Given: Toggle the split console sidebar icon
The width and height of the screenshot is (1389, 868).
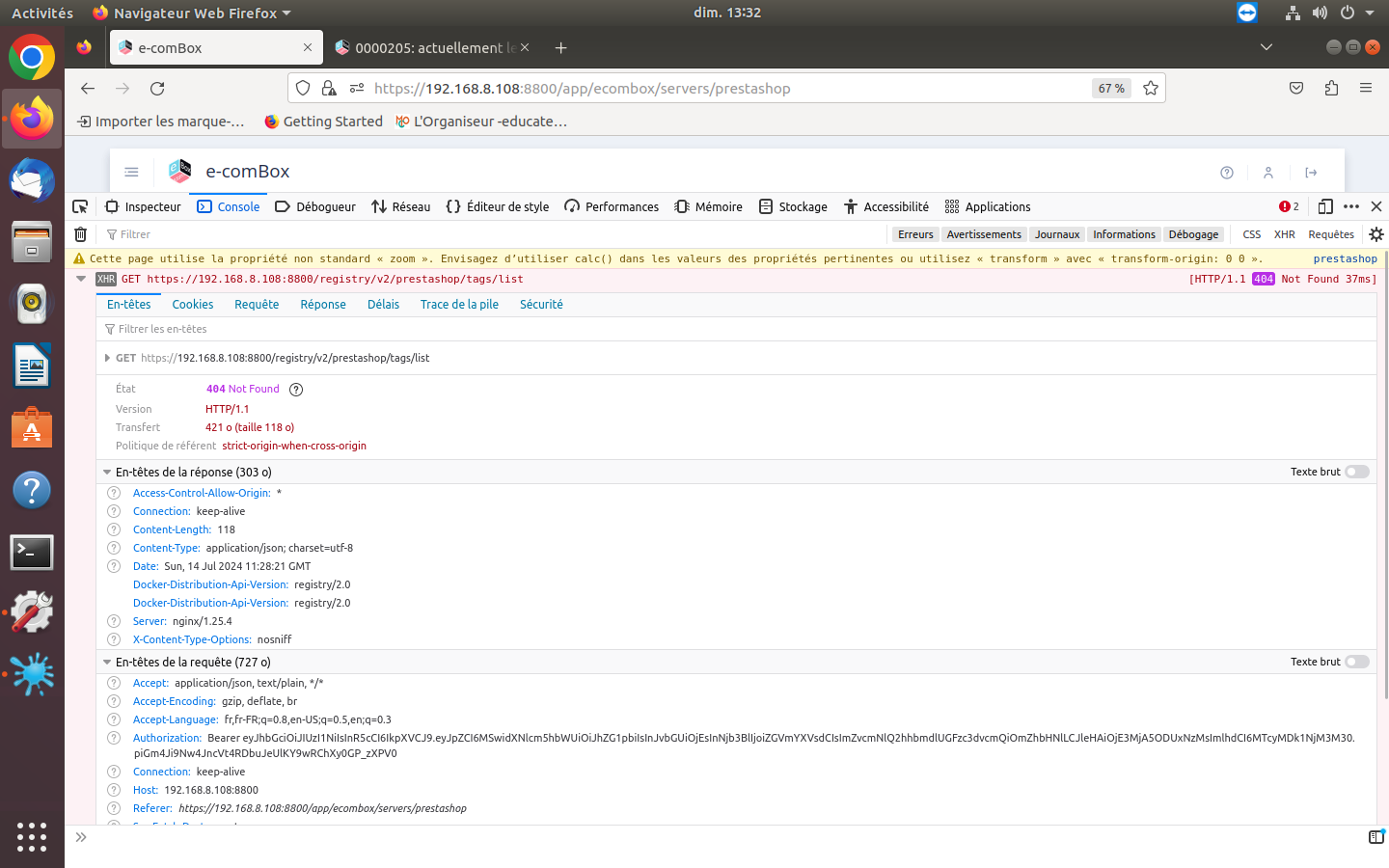Looking at the screenshot, I should (1376, 837).
